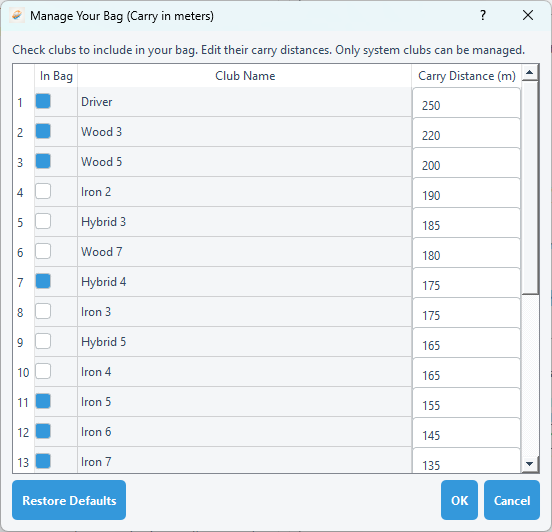Uncheck the Driver in-bag checkbox
552x532 pixels.
pyautogui.click(x=43, y=101)
